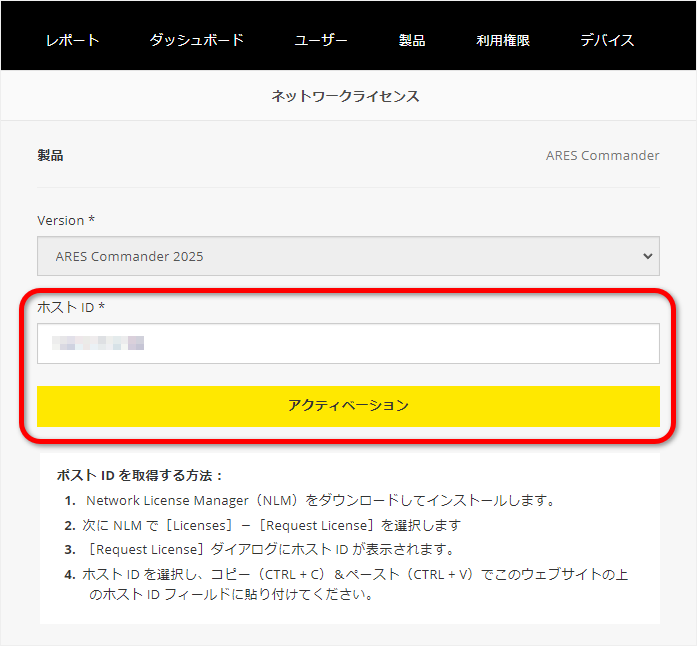Click the Version * field label
The width and height of the screenshot is (697, 646).
[x=66, y=221]
